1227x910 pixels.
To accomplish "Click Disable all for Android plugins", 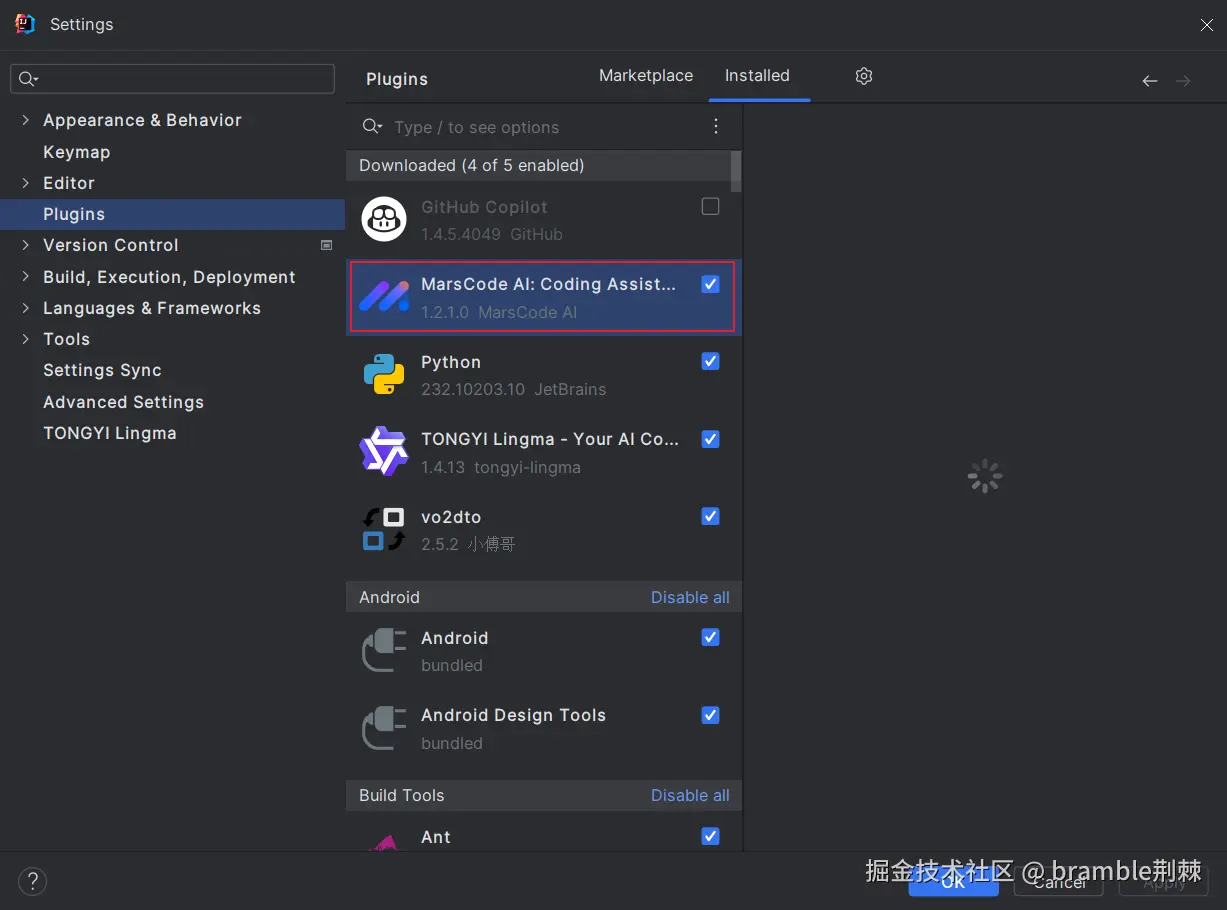I will 690,597.
